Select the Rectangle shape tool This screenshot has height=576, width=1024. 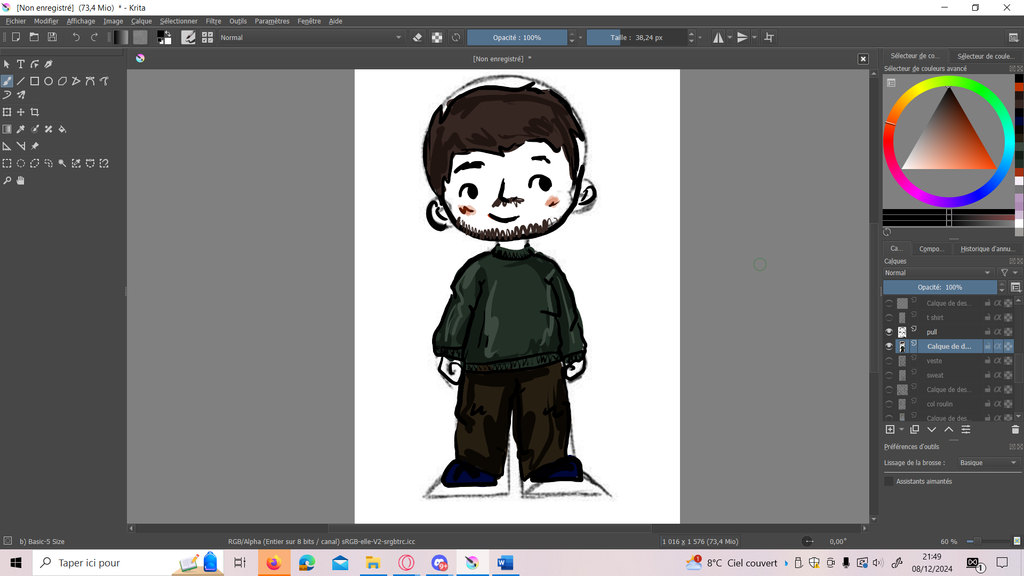click(x=34, y=81)
